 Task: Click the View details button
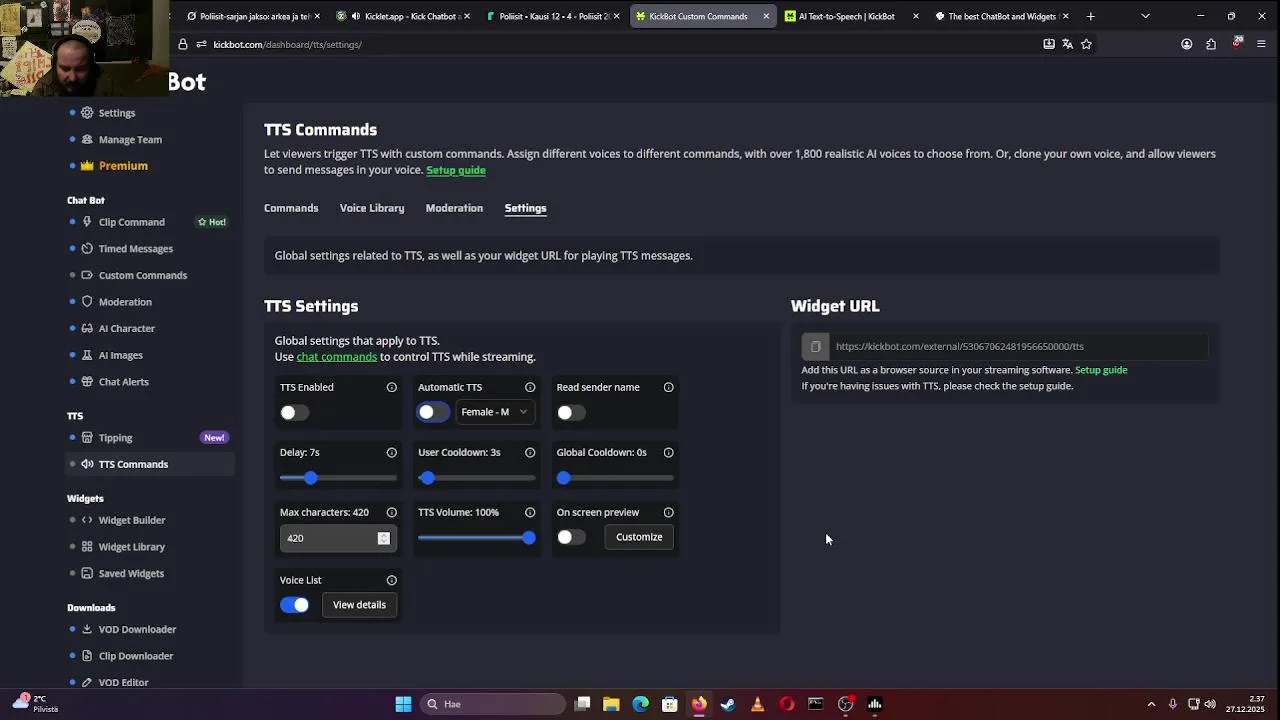[359, 605]
